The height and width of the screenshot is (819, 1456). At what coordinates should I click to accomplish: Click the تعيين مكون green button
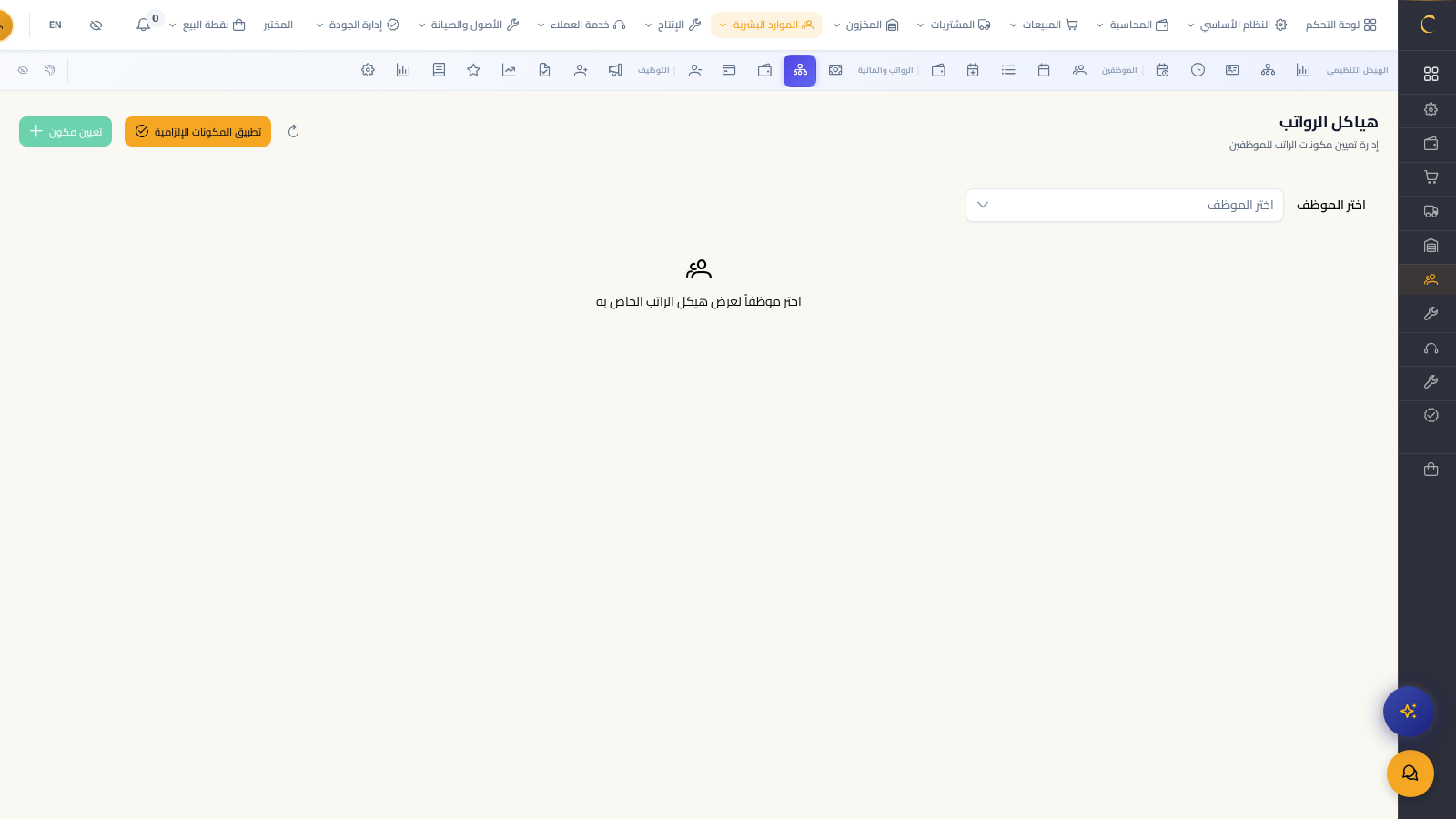(x=66, y=132)
